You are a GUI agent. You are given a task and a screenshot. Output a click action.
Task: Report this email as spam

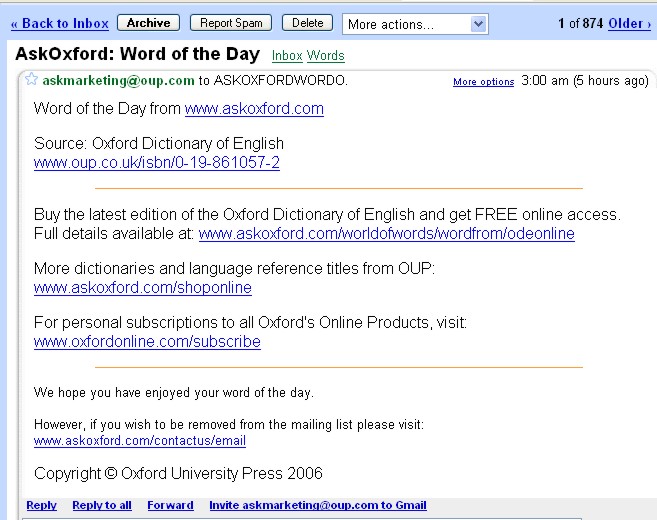[231, 23]
